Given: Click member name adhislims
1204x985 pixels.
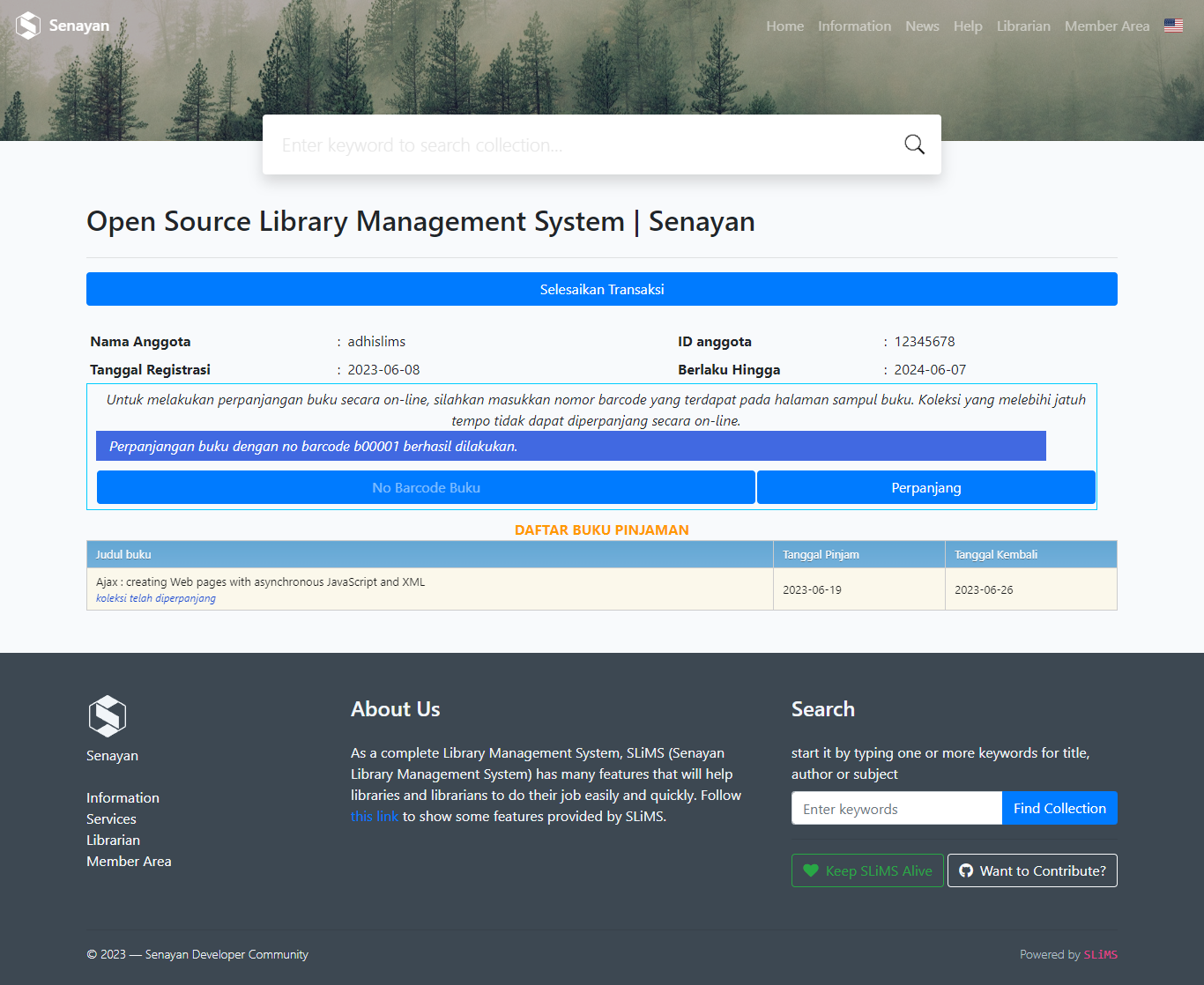Looking at the screenshot, I should [376, 342].
